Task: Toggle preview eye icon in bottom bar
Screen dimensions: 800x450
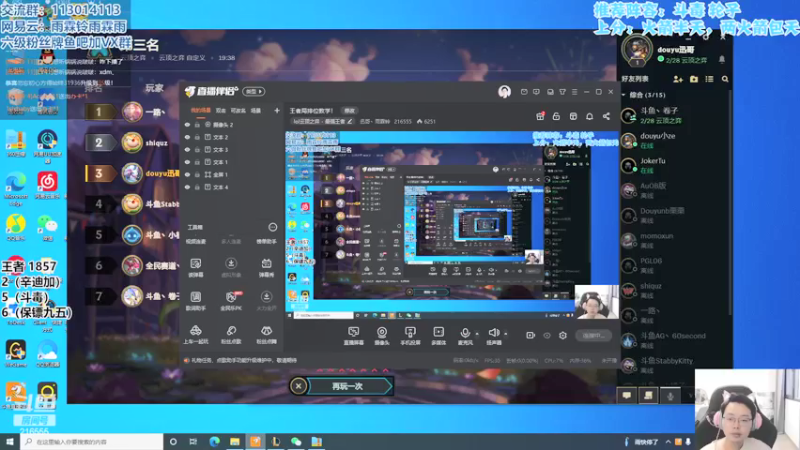Action: click(x=547, y=335)
